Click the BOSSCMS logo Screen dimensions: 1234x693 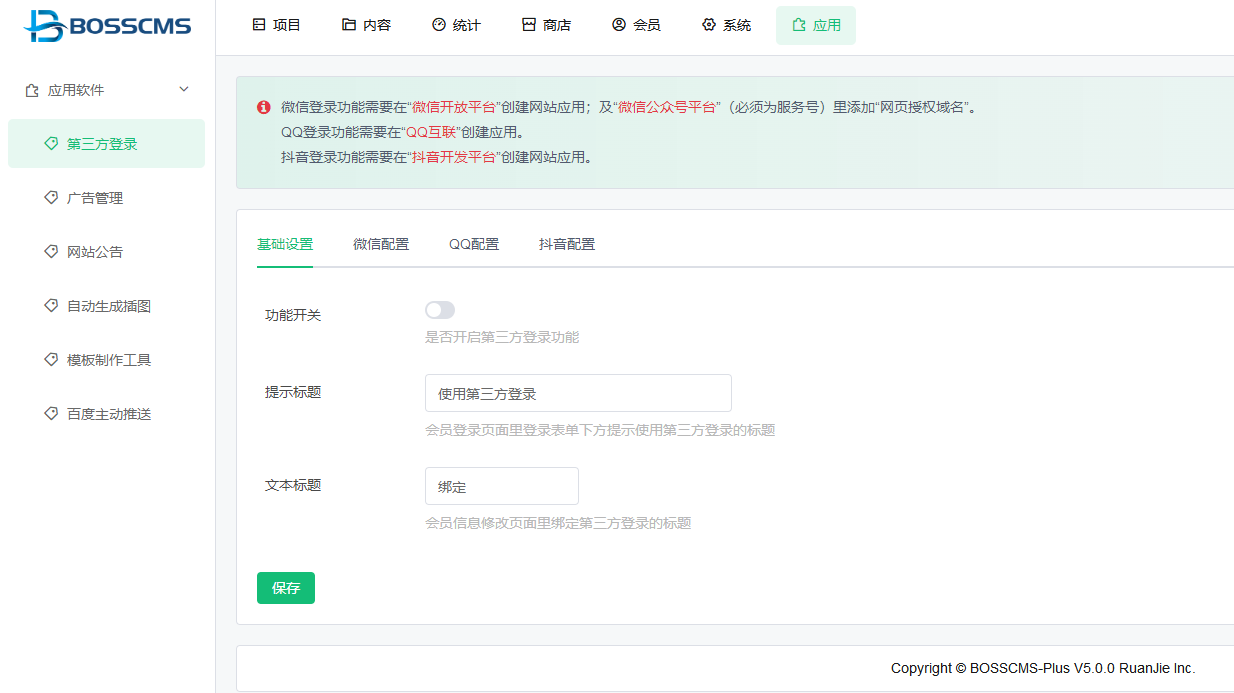(107, 26)
